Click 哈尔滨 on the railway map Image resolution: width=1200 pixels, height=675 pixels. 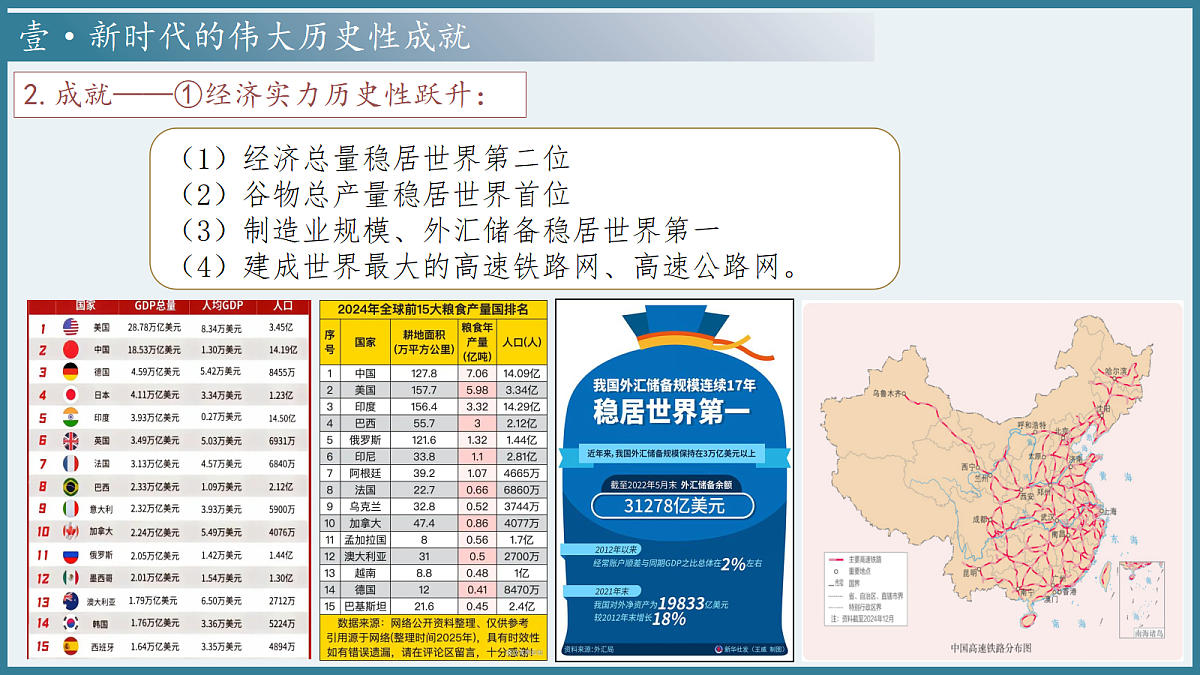tap(1116, 370)
